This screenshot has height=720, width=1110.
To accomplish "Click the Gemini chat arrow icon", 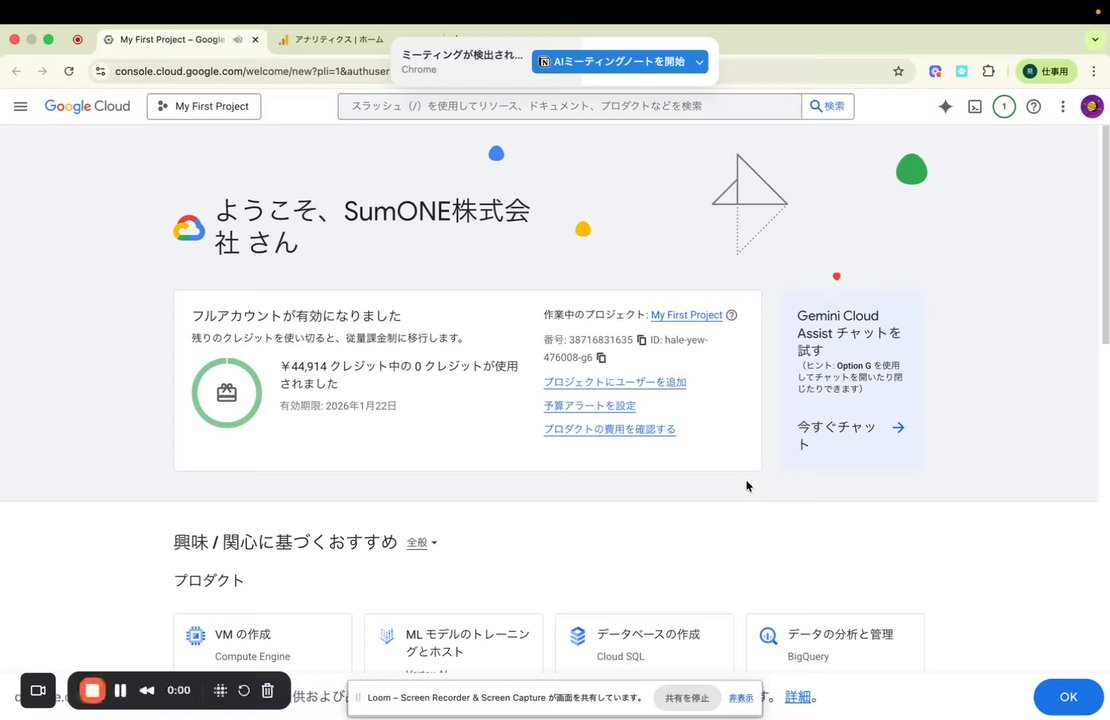I will pos(898,428).
